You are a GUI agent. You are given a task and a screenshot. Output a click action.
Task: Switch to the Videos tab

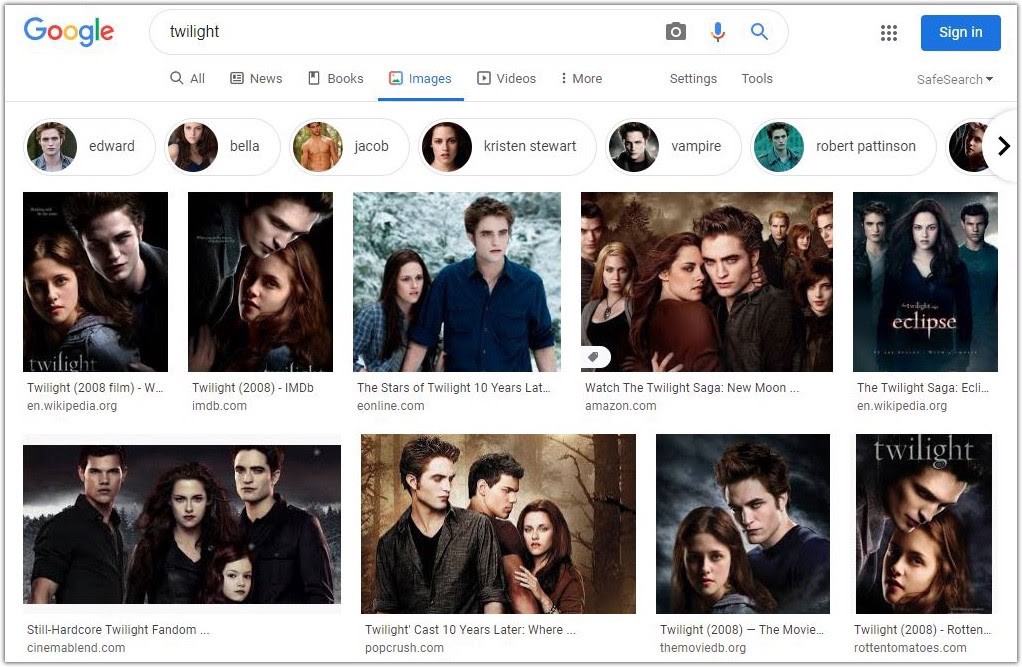pos(506,79)
